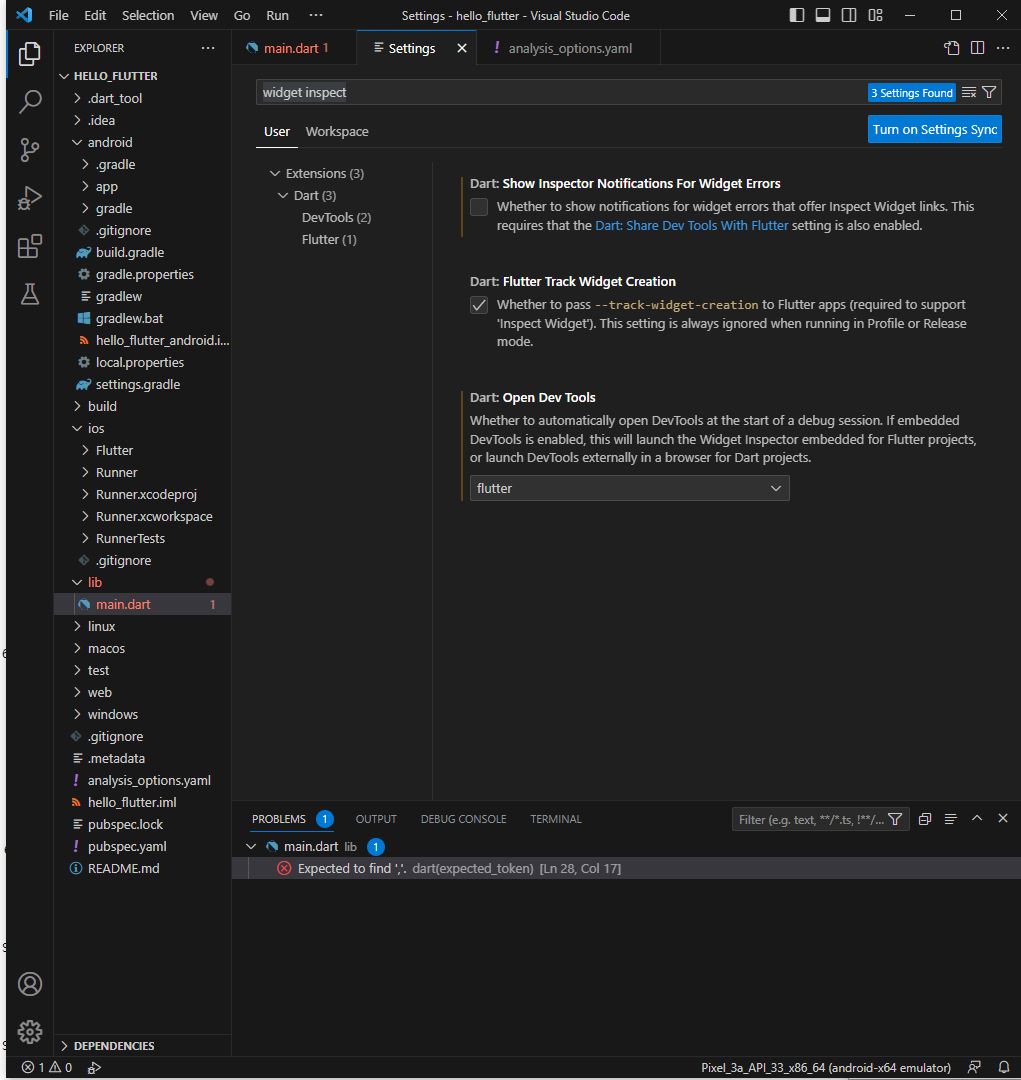Open the Manage gear icon

[30, 1032]
